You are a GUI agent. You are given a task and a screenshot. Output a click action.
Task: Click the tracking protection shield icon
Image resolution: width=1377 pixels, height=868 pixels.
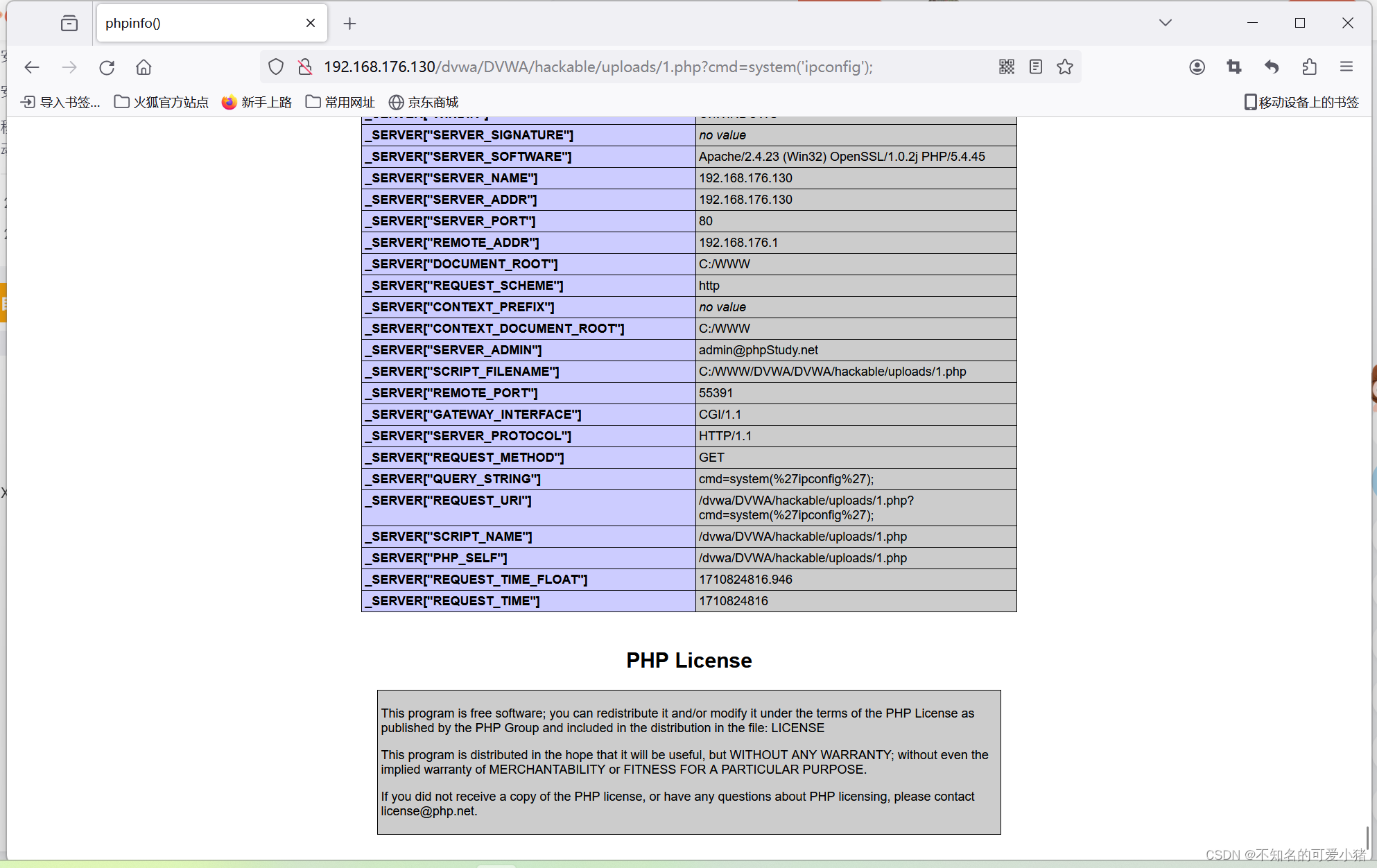pyautogui.click(x=276, y=67)
